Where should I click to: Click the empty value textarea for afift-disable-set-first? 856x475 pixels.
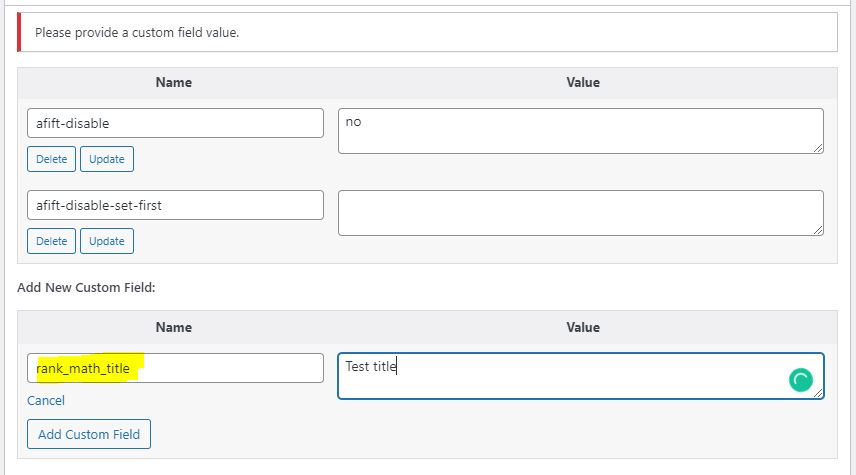581,213
